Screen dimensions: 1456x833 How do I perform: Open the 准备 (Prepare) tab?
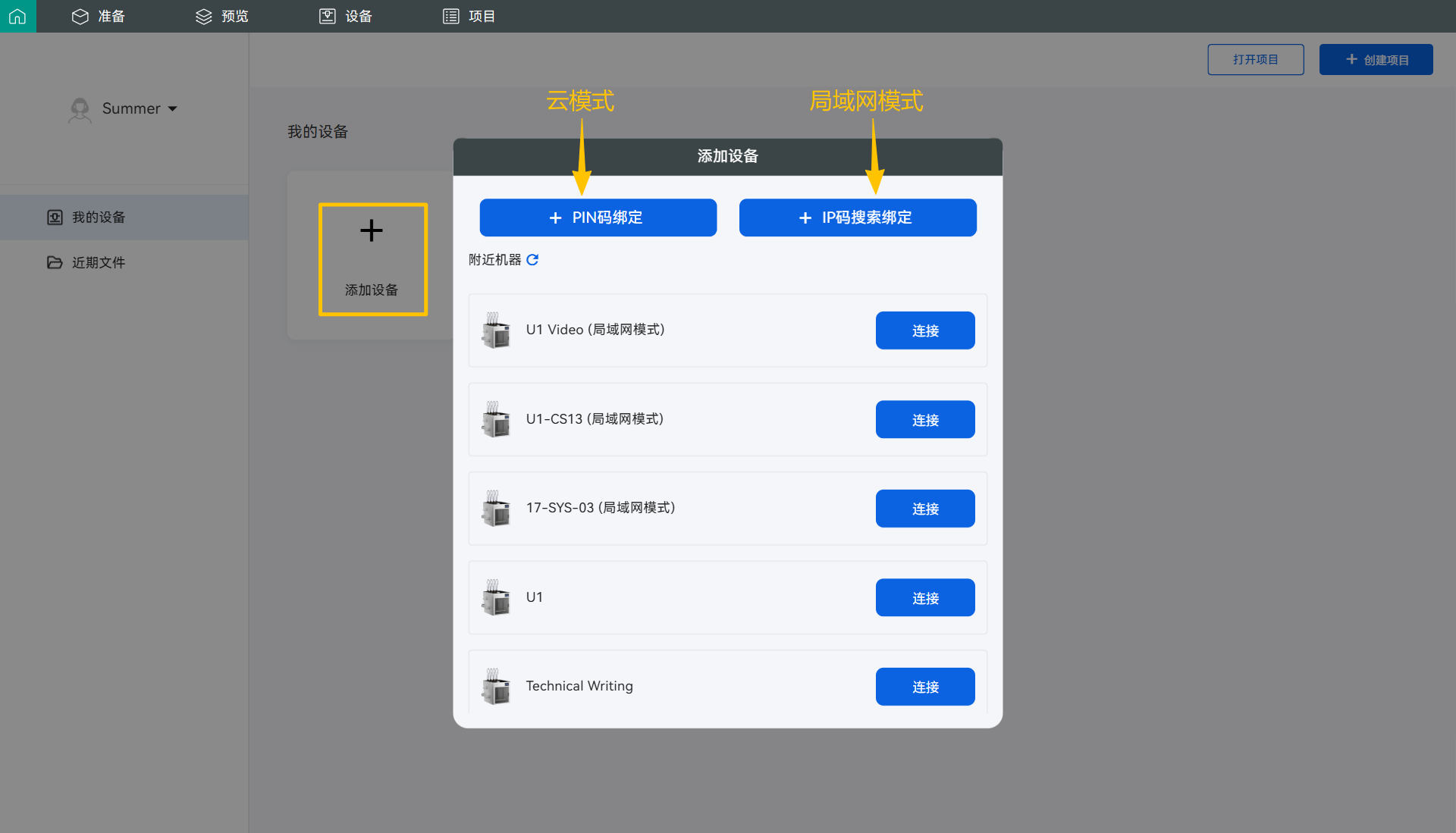click(x=99, y=16)
